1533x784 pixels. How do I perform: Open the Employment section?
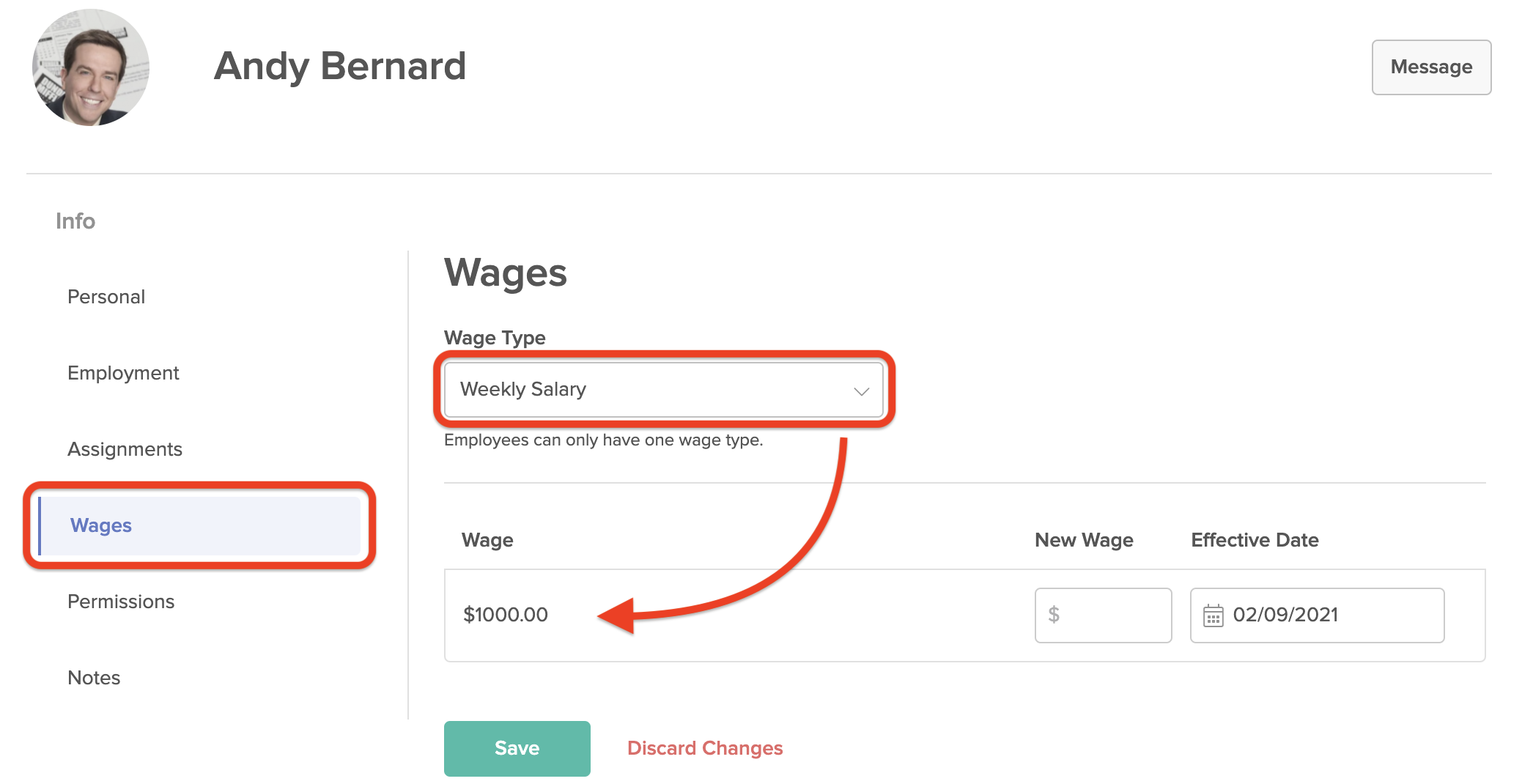click(122, 373)
